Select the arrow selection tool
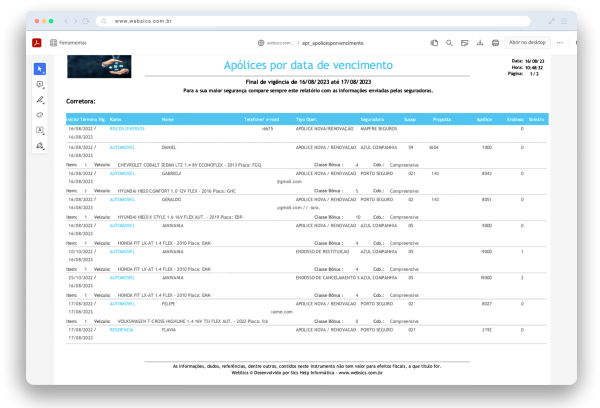The height and width of the screenshot is (408, 600). click(x=40, y=69)
